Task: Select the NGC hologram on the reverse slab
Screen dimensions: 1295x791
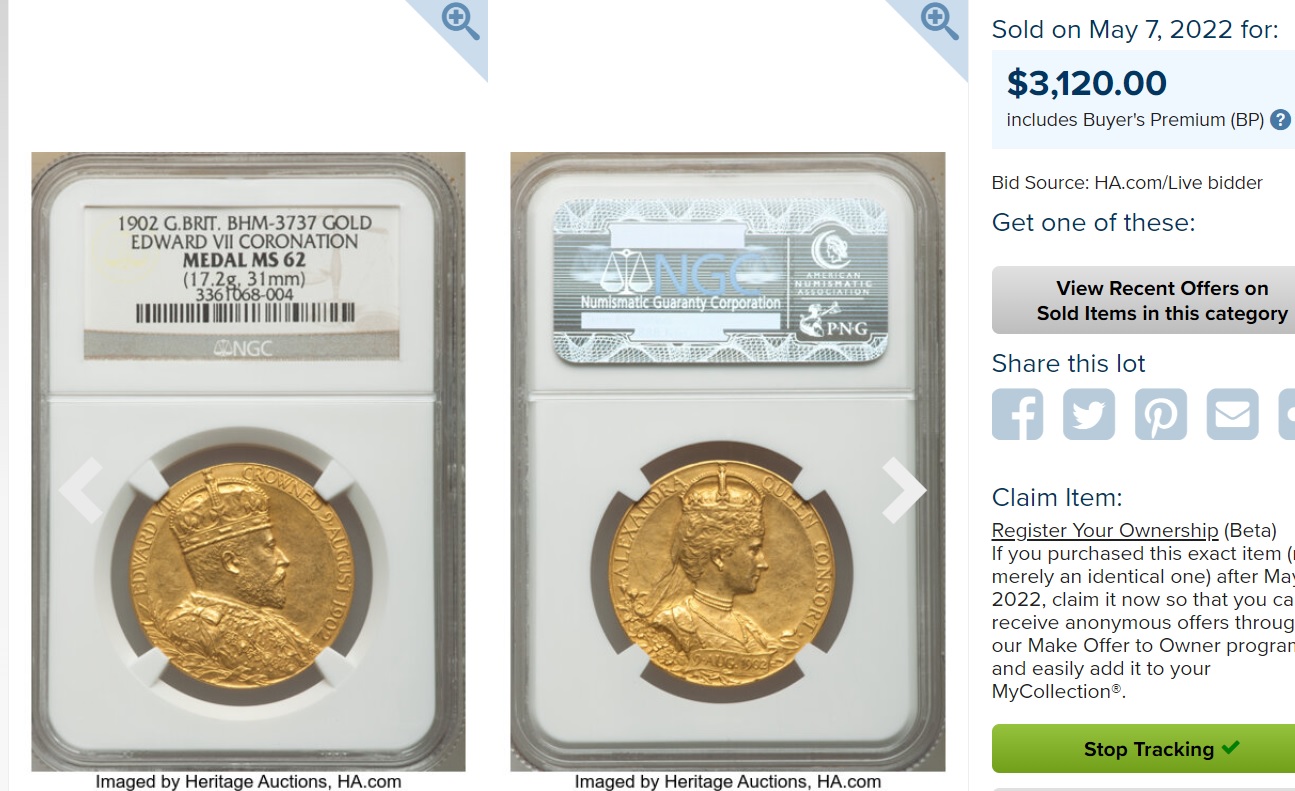Action: point(720,280)
